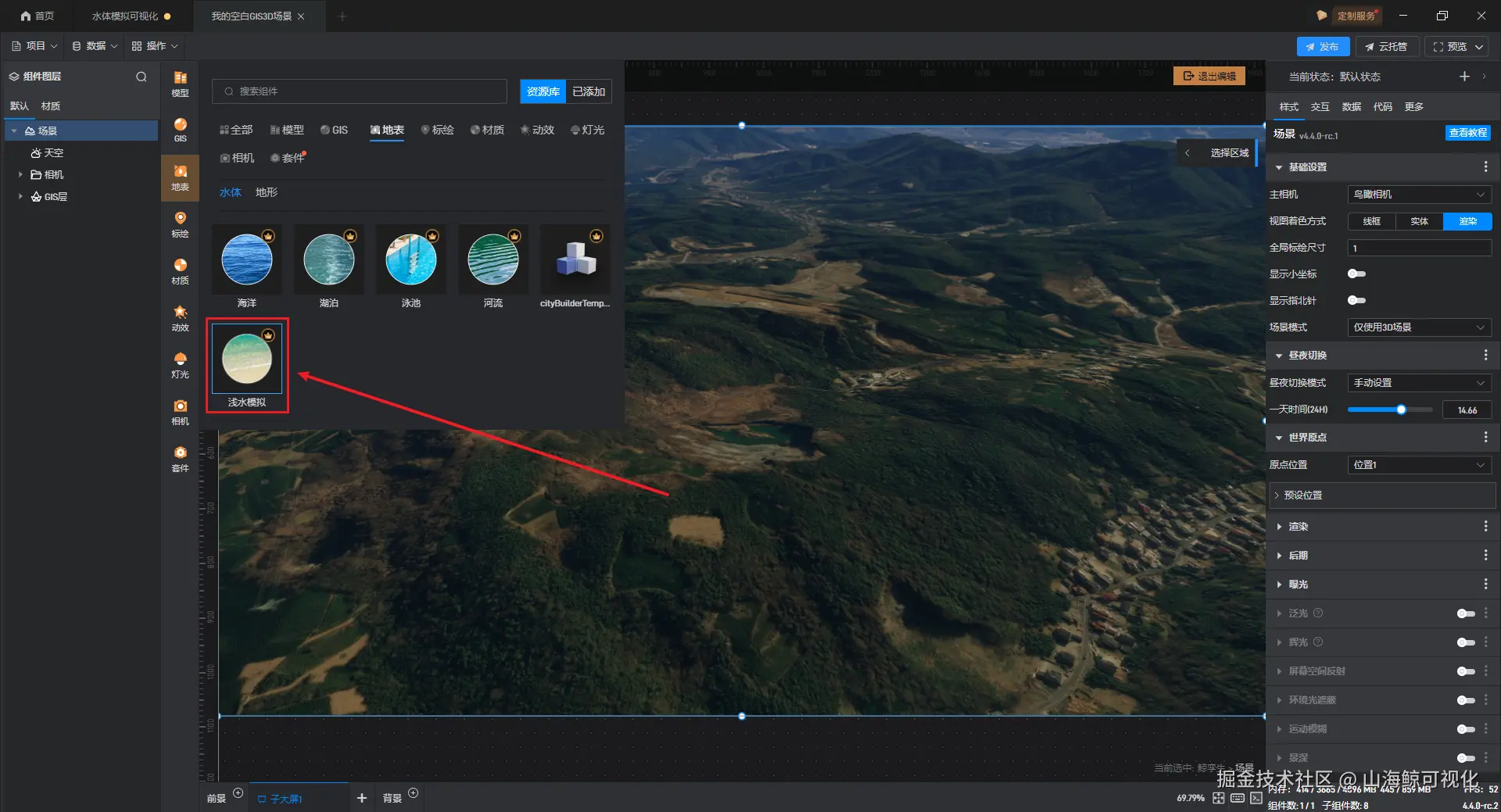Open the GIS sidebar category
Screen dimensions: 1501x812
point(180,130)
